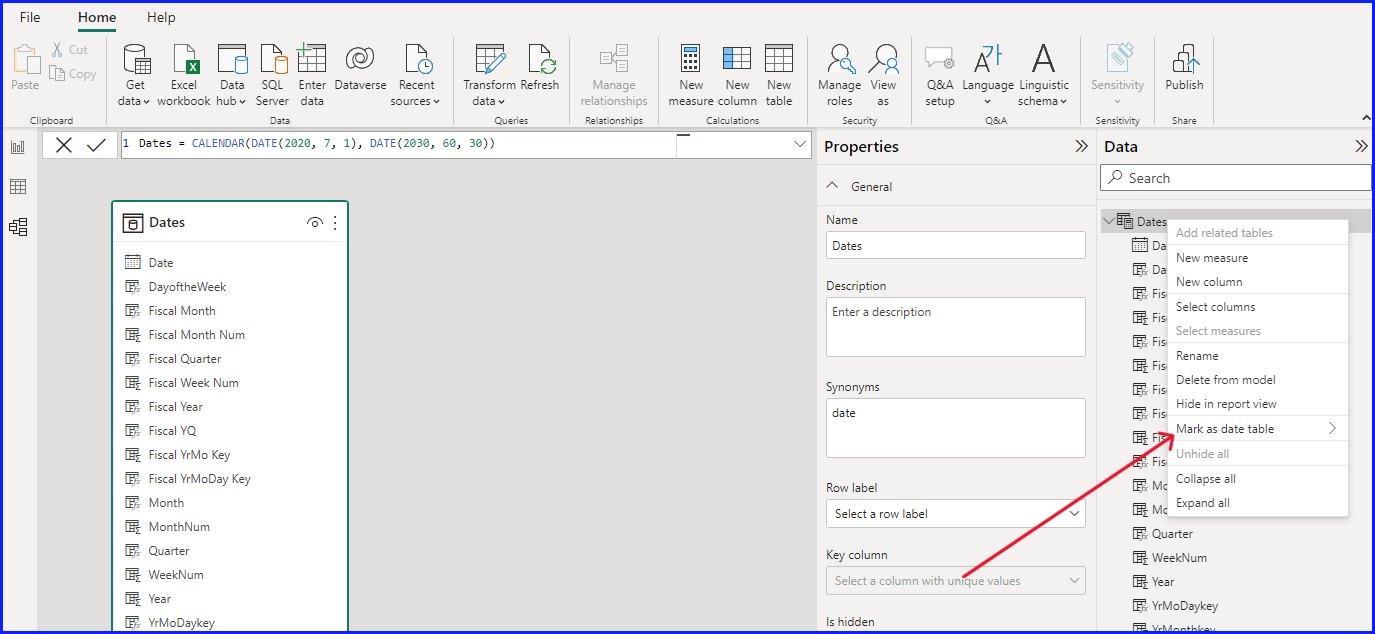Choose Collapse all in context menu
Screen dimensions: 1375x634
[x=1257, y=479]
